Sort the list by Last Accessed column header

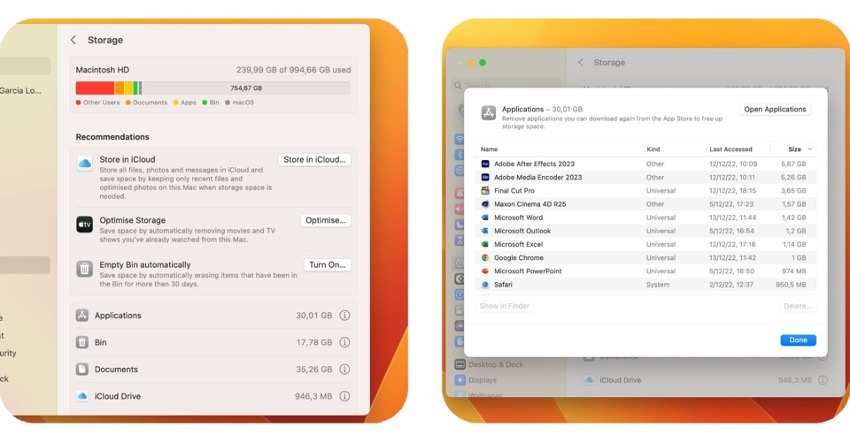pos(730,149)
